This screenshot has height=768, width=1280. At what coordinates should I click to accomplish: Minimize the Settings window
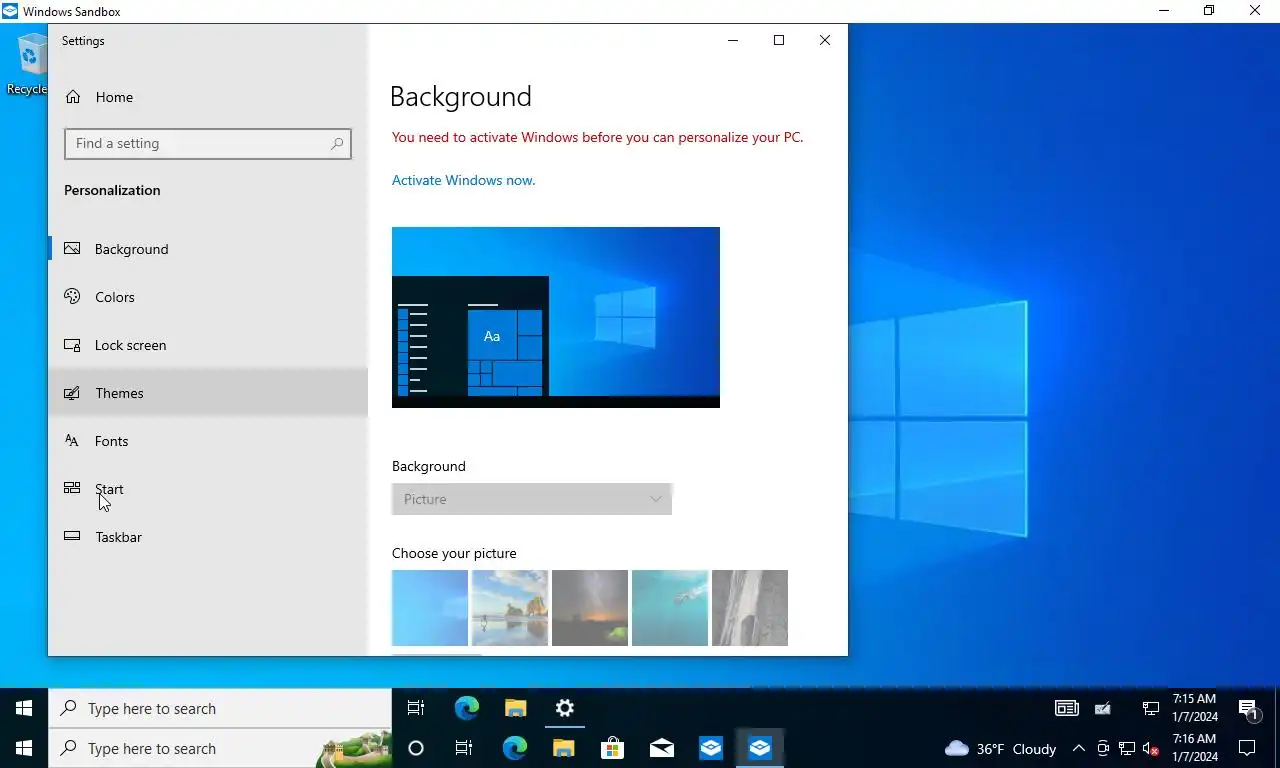pos(733,40)
